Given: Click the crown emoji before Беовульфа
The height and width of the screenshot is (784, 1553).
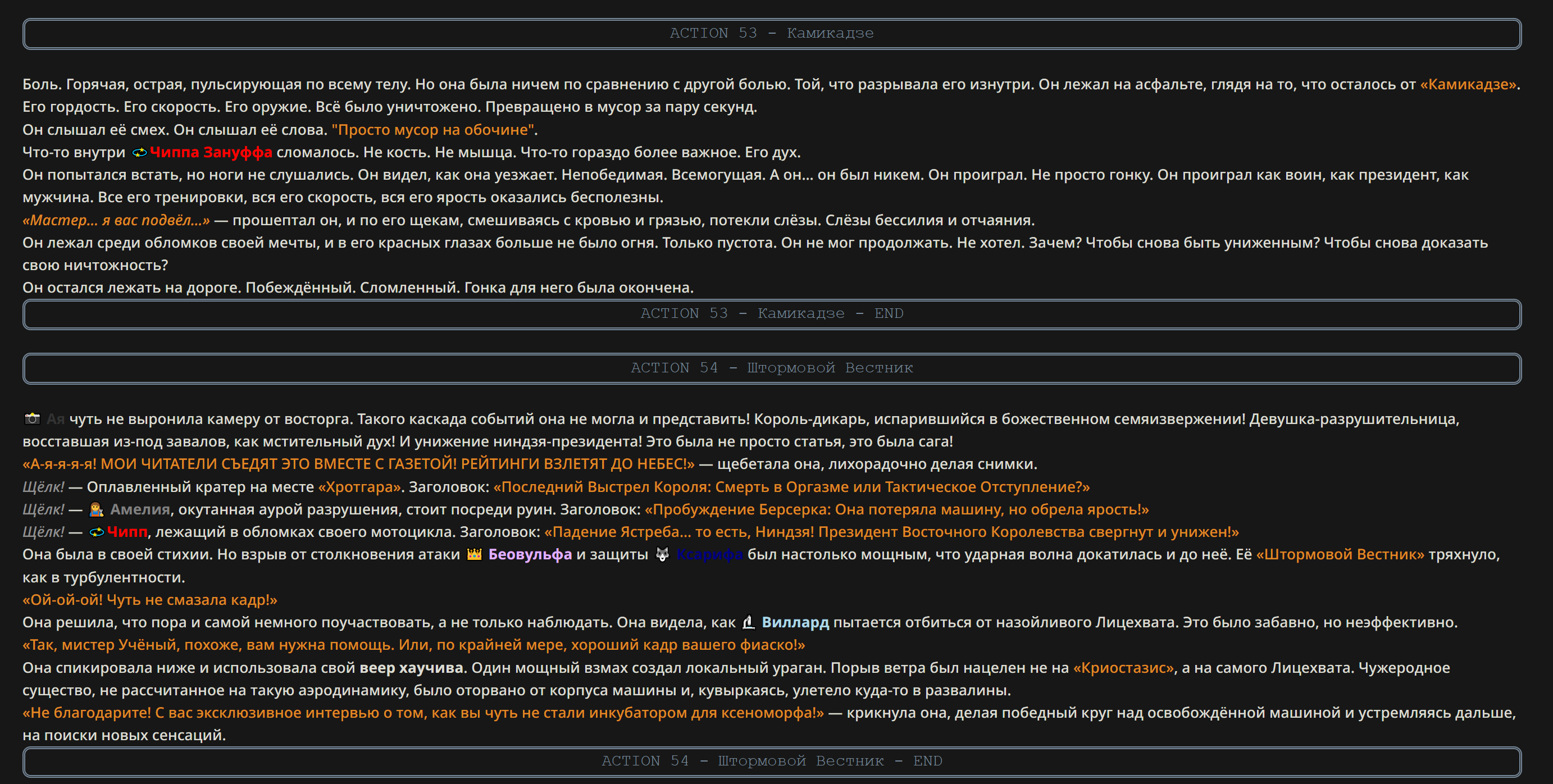Looking at the screenshot, I should click(x=475, y=554).
